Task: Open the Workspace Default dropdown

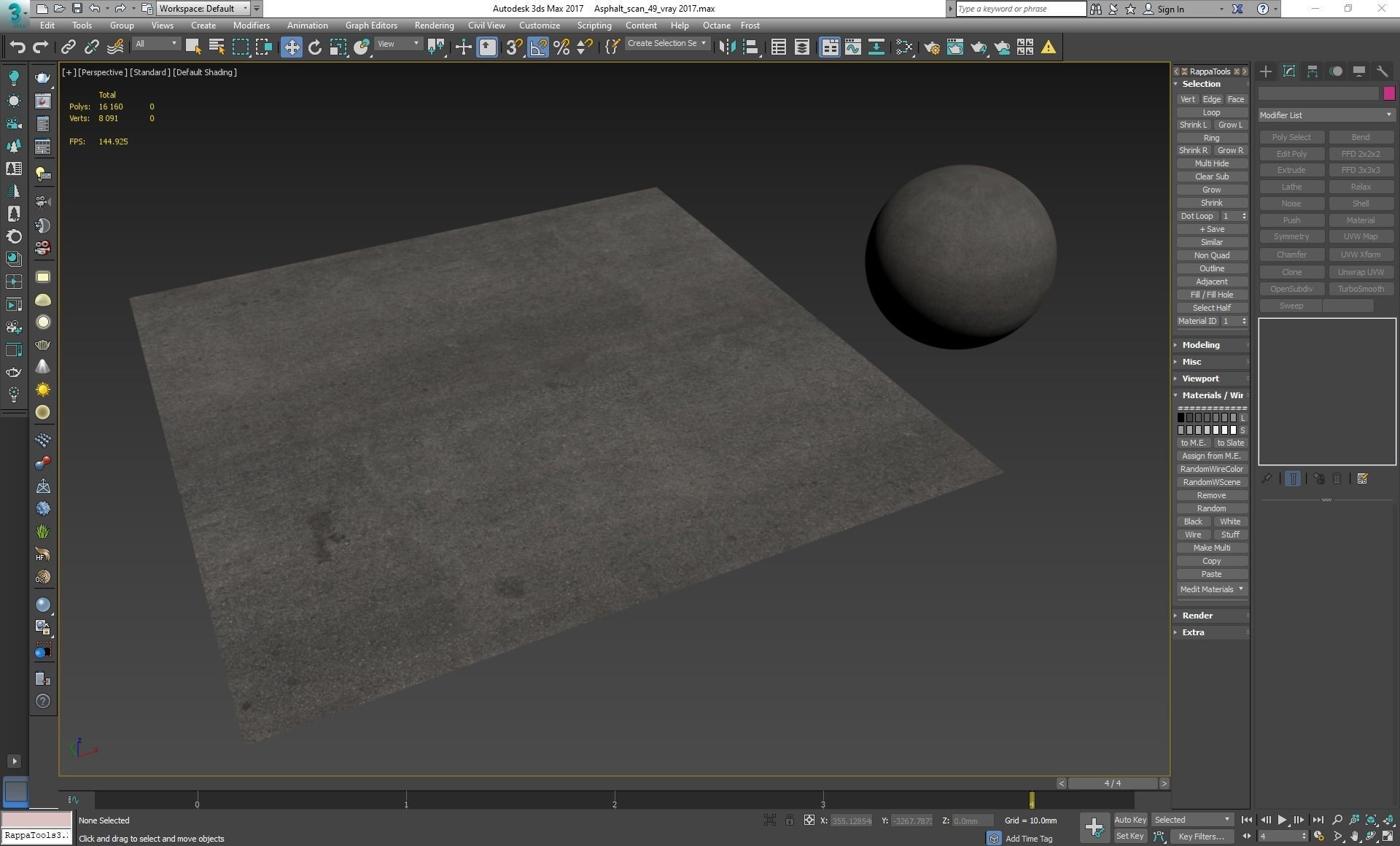Action: 203,9
